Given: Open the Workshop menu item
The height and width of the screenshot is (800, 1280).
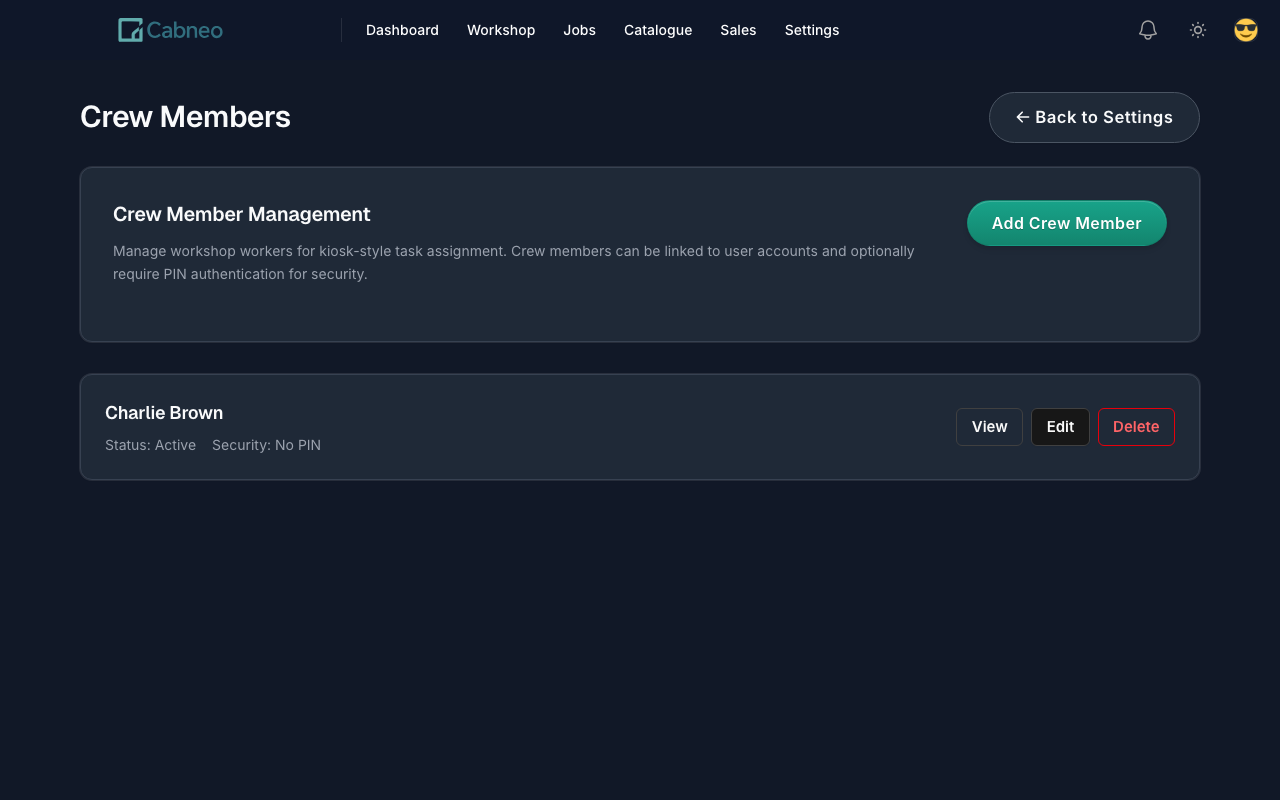Looking at the screenshot, I should [x=501, y=30].
